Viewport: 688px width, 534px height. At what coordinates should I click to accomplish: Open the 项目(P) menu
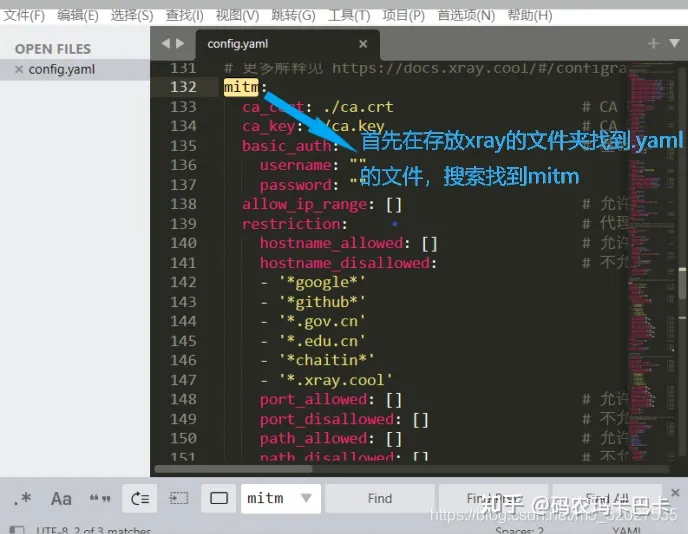(404, 16)
